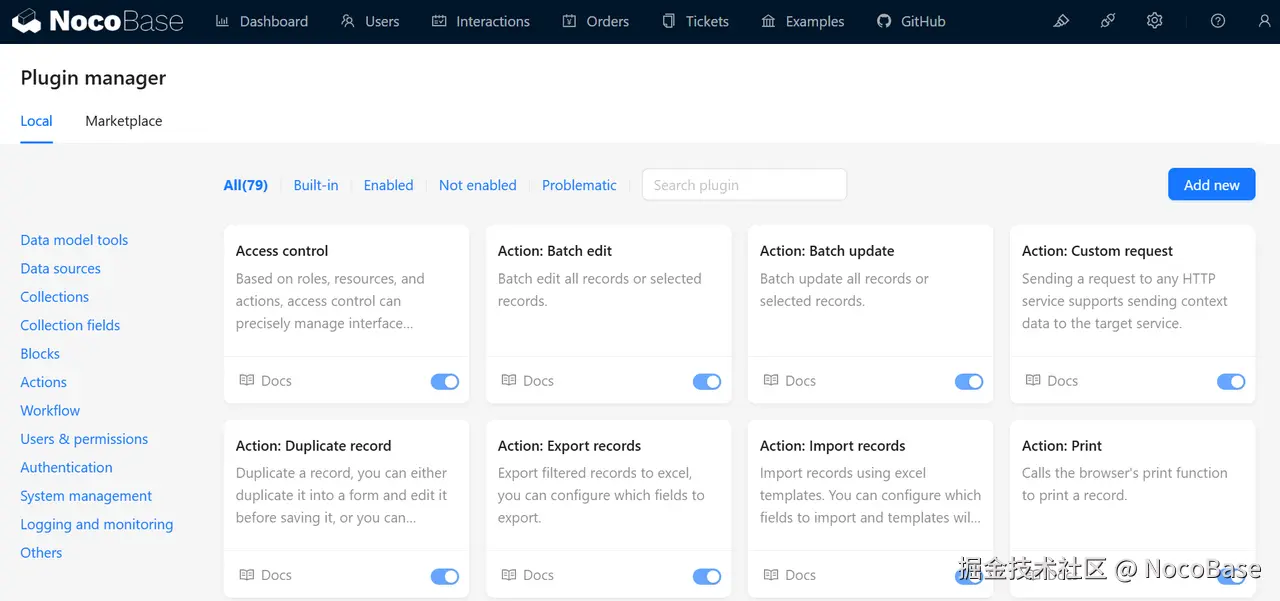Select Blocks category
This screenshot has height=601, width=1280.
tap(40, 353)
